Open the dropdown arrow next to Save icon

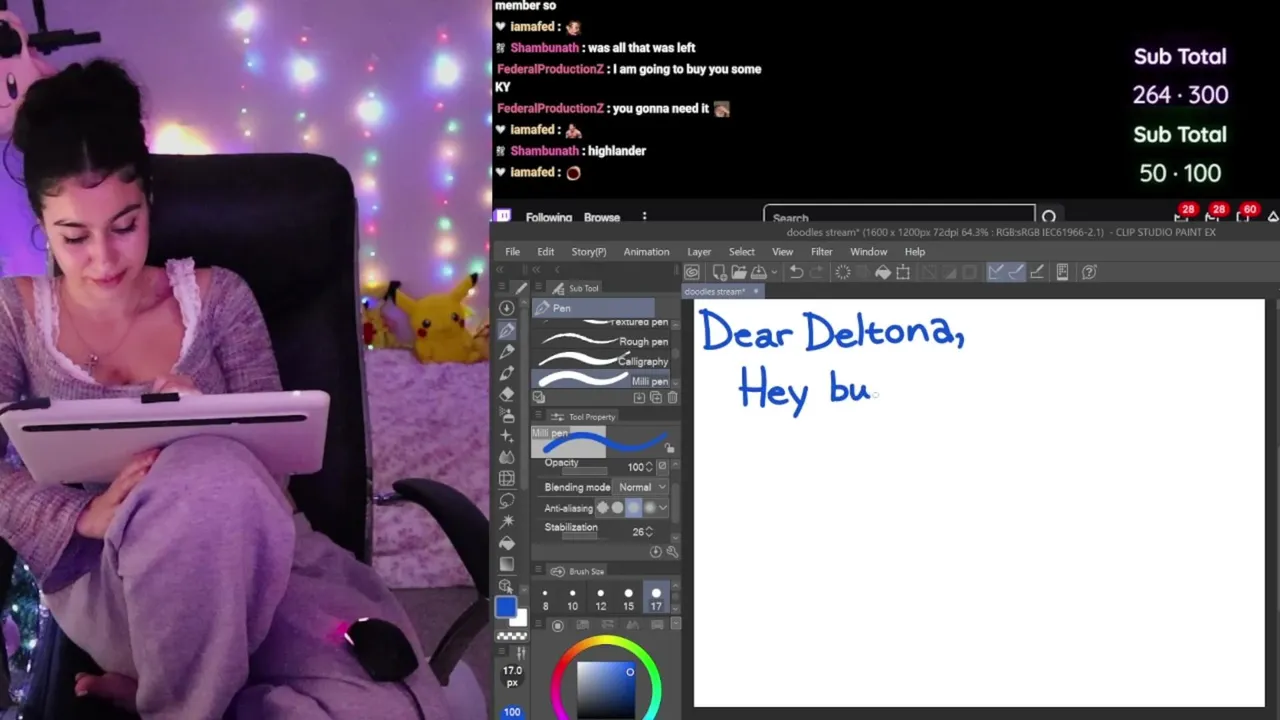[775, 272]
